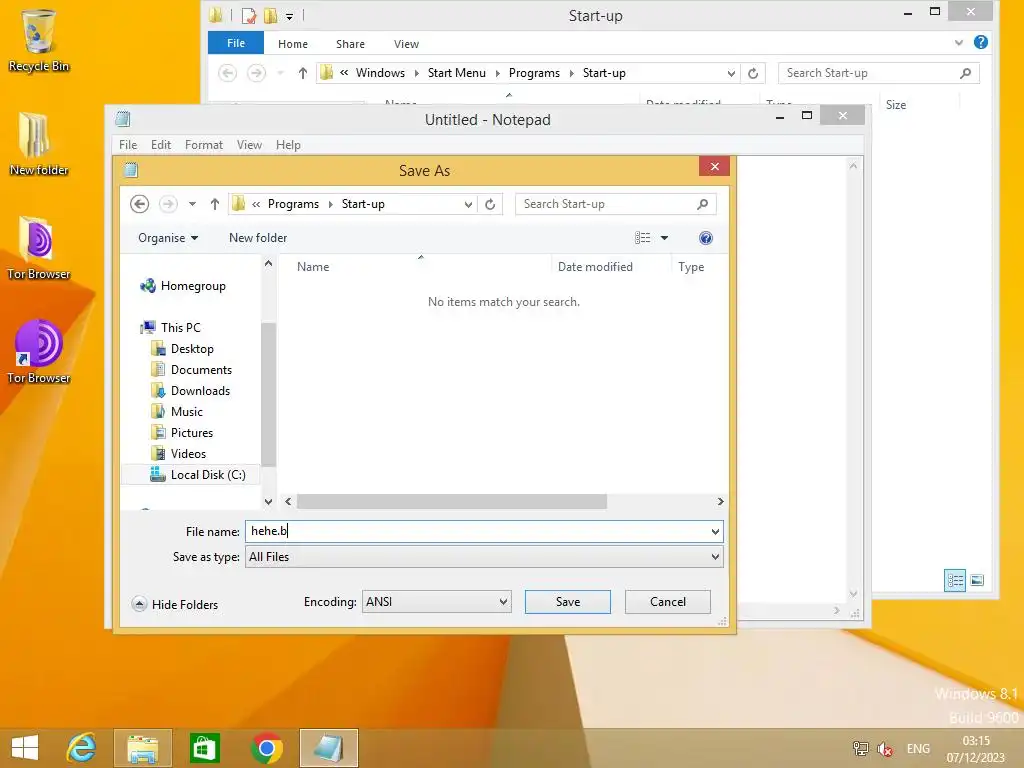Open the view options dropdown arrow in Save As

(x=664, y=238)
